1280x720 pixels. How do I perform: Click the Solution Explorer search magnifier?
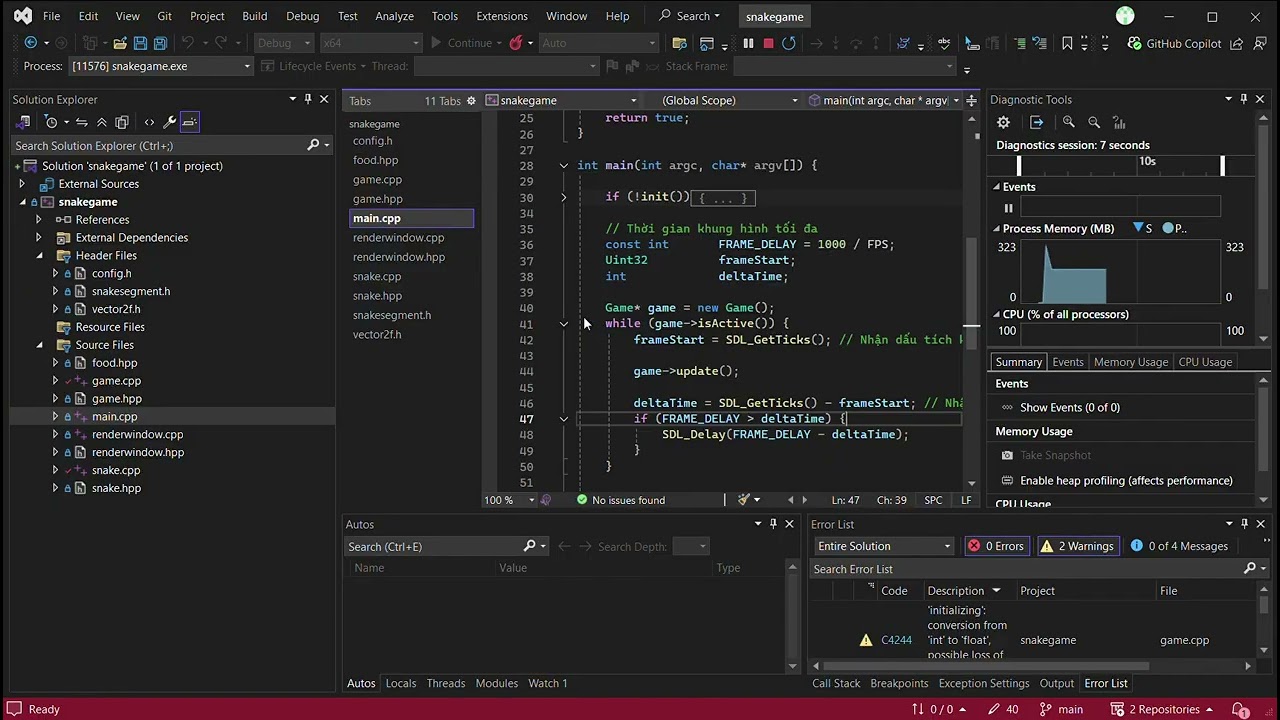(x=313, y=145)
